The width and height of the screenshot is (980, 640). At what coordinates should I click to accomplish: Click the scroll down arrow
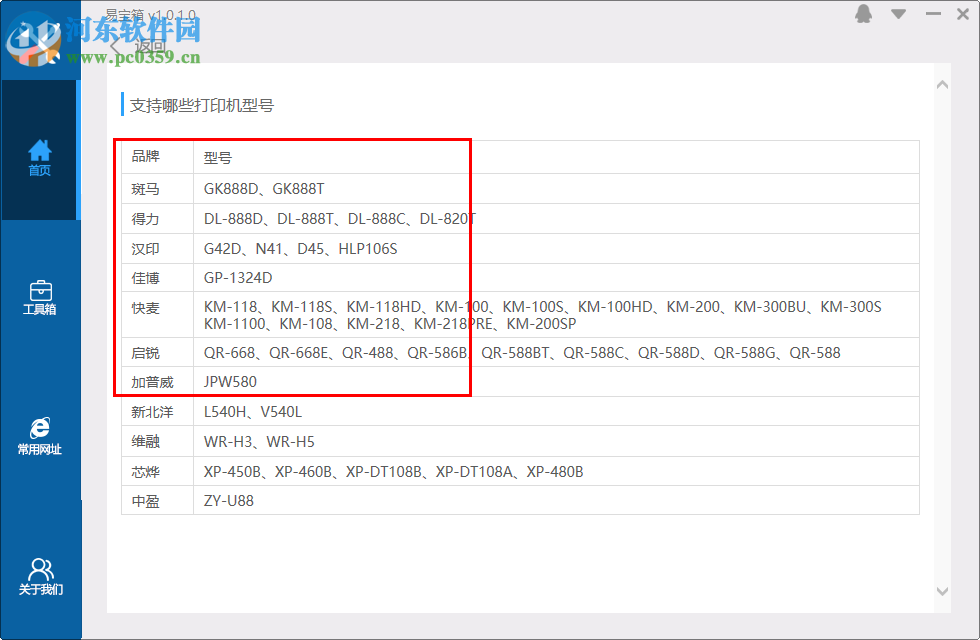click(x=942, y=591)
